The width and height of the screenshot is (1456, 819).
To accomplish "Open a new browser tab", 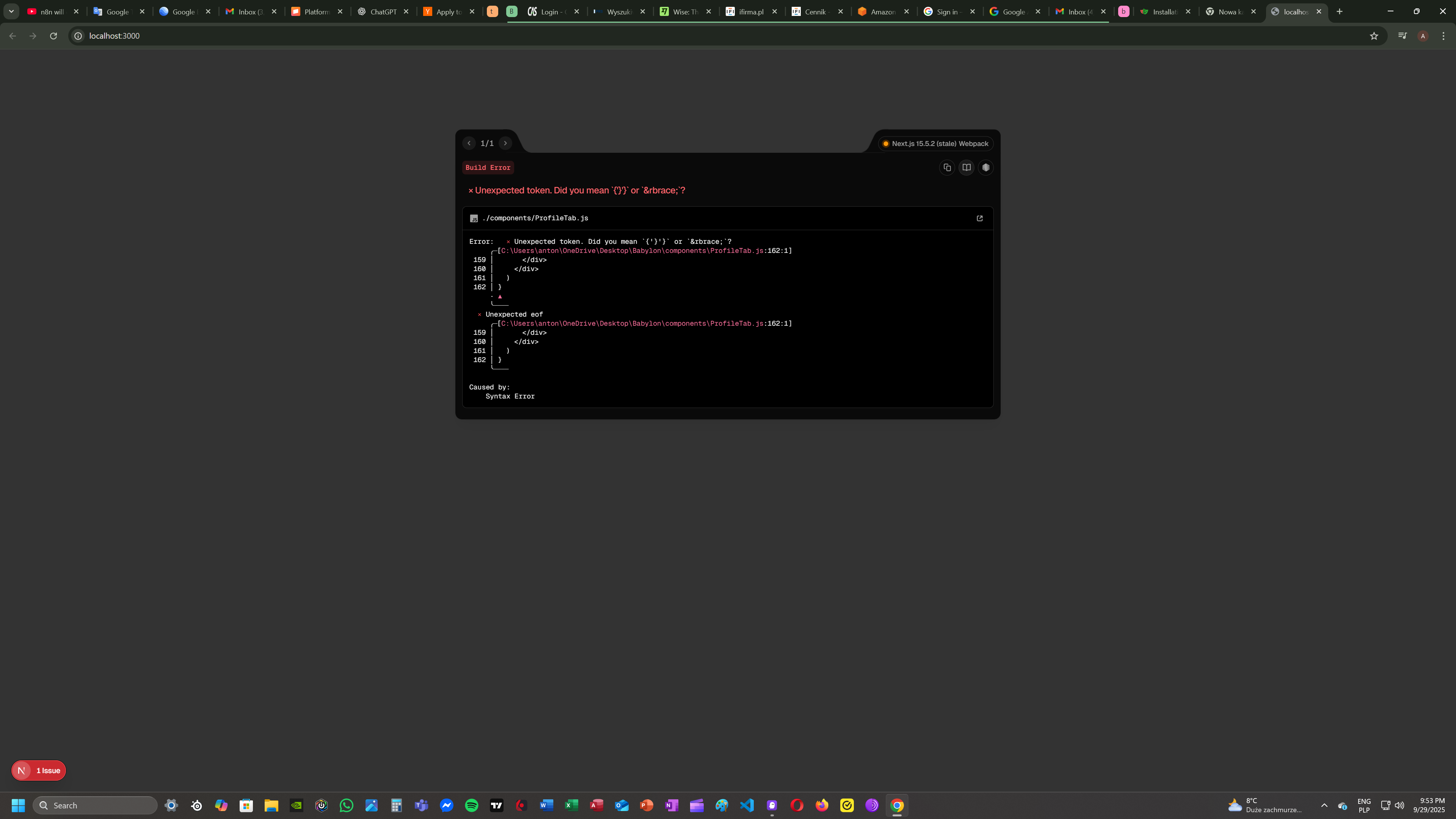I will point(1339,11).
